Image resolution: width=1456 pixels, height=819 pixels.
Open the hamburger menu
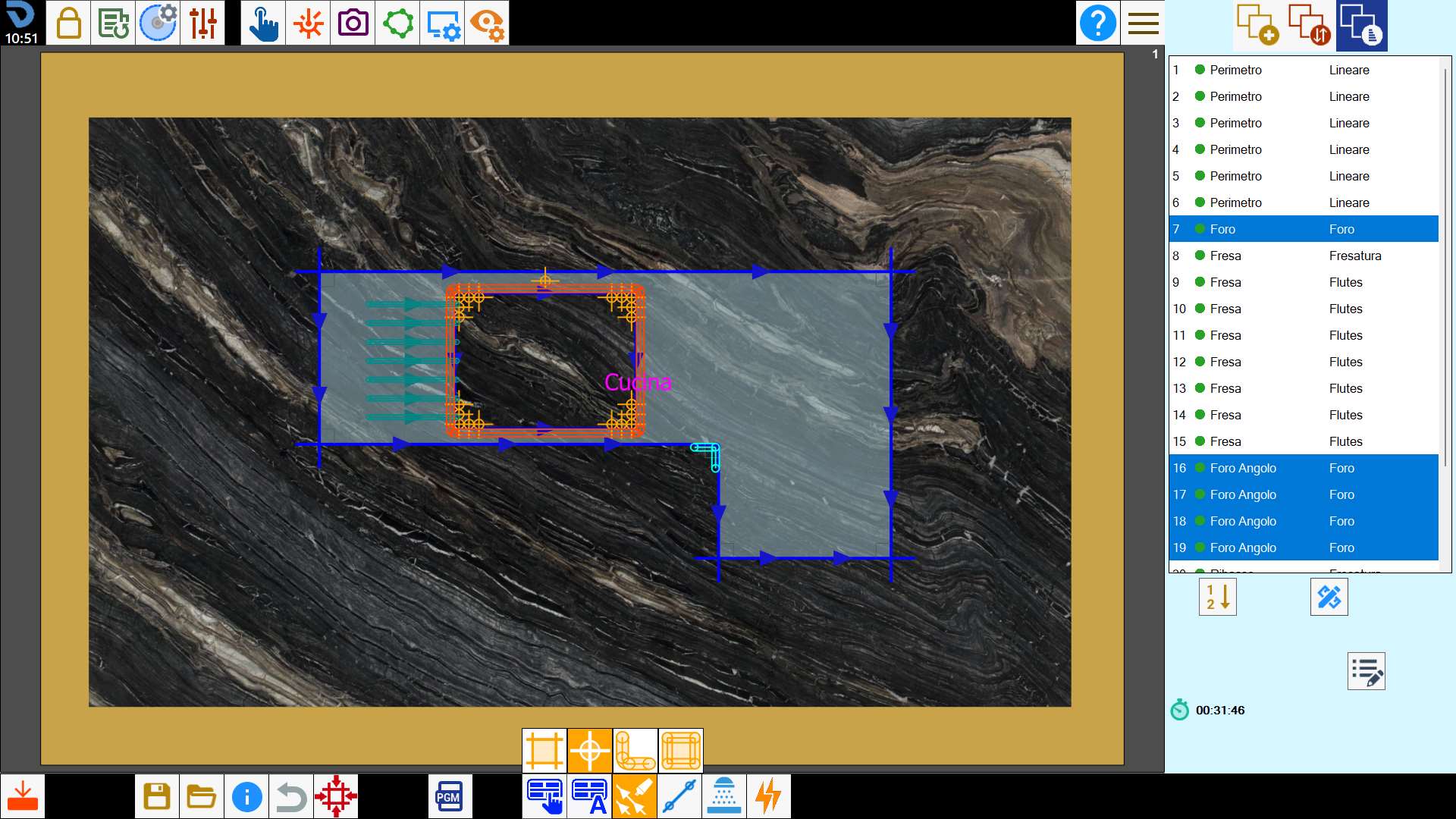click(x=1143, y=23)
